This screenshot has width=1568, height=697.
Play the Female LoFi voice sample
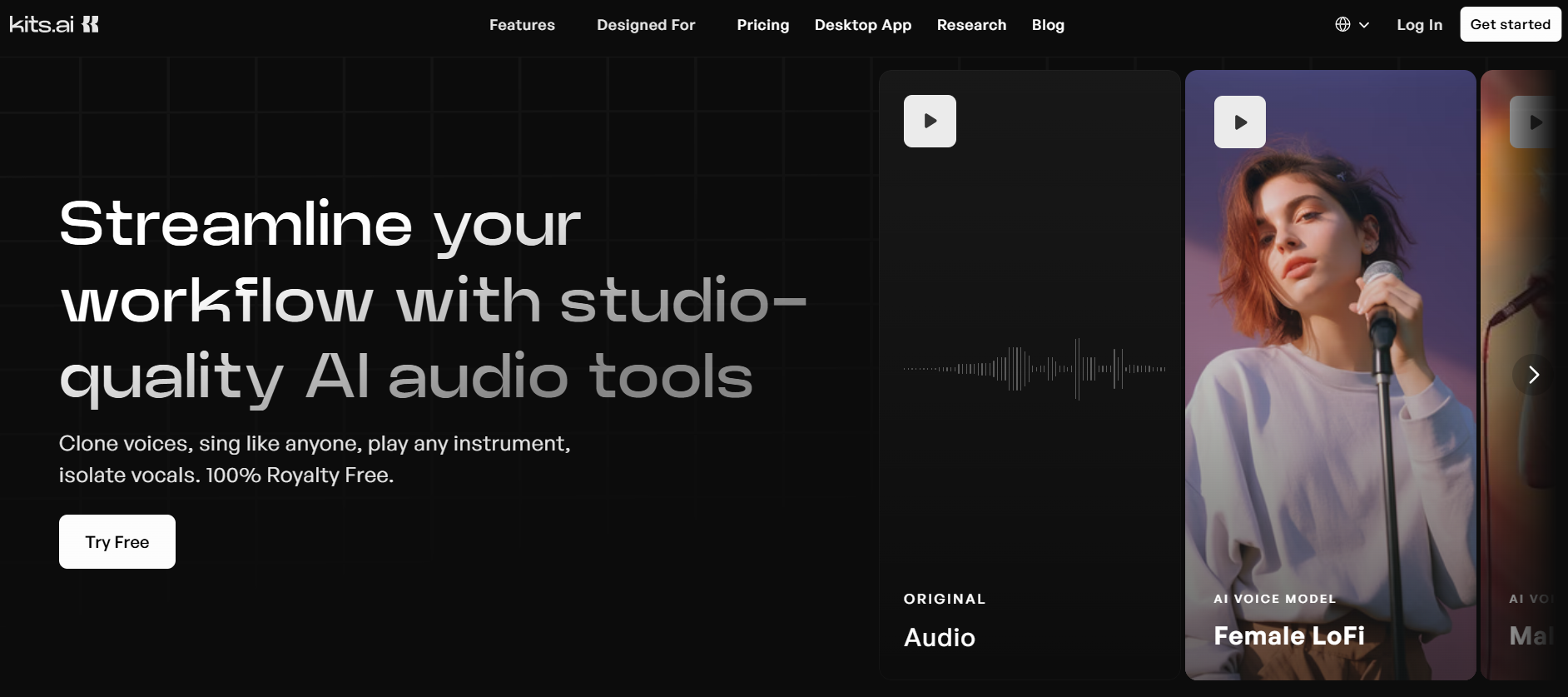click(1239, 122)
